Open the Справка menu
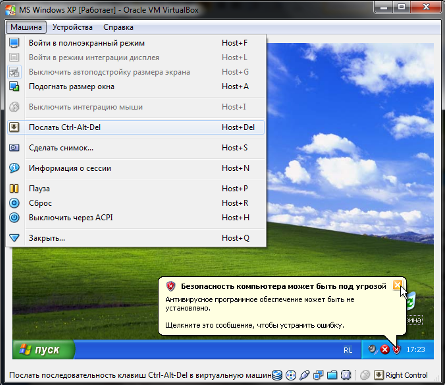This screenshot has width=445, height=385. point(118,27)
